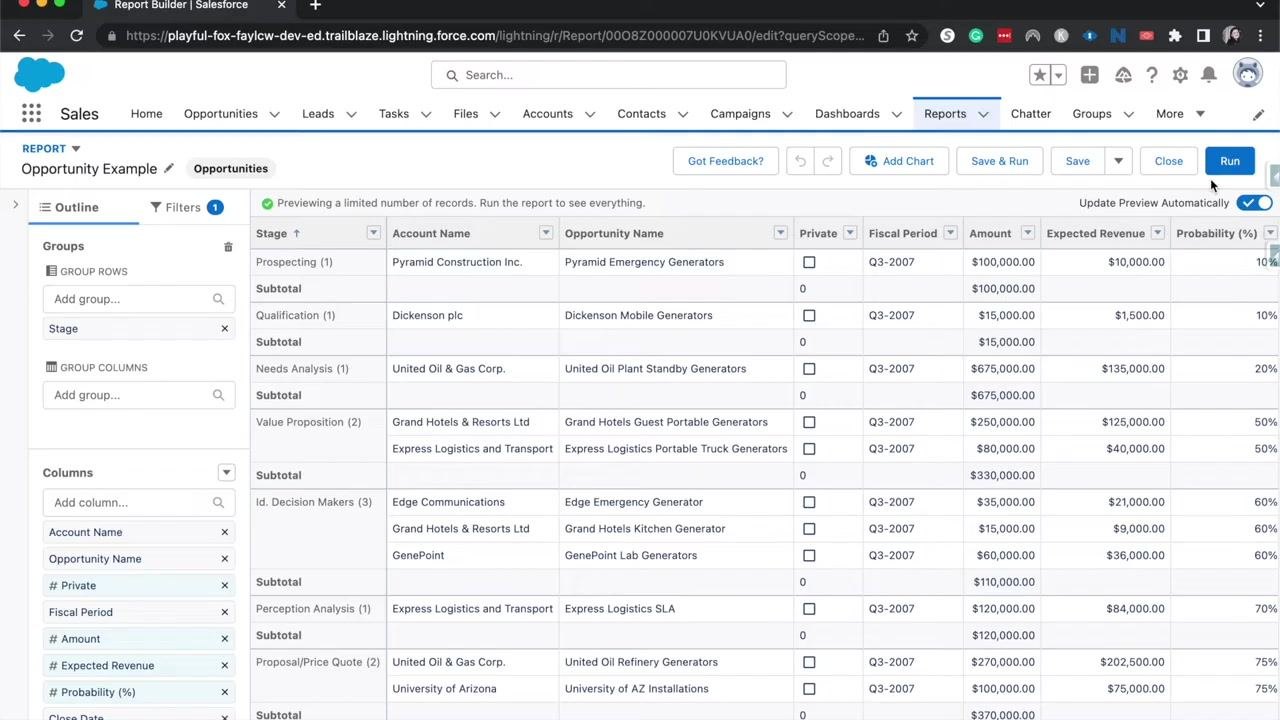Expand the REPORT dropdown arrow
Viewport: 1280px width, 720px height.
tap(75, 149)
